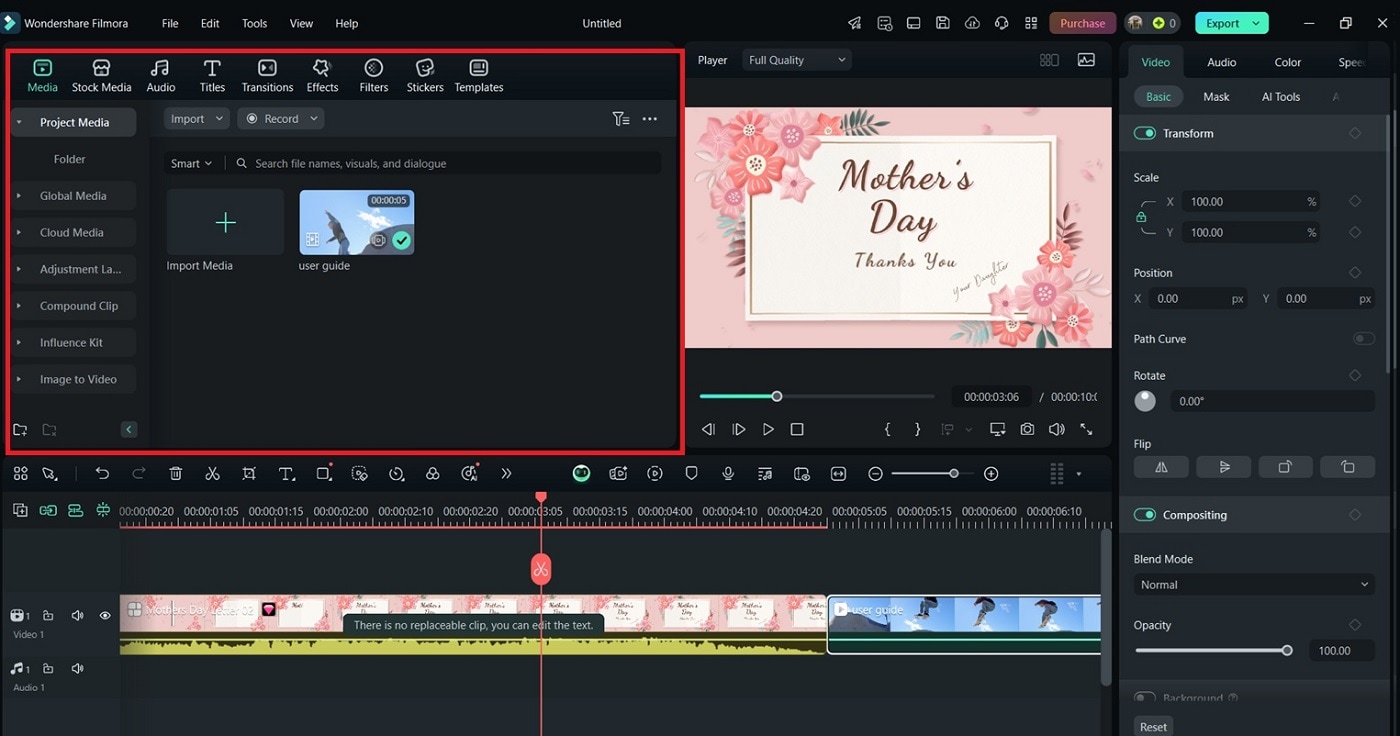Open the media filter and sort options

tap(621, 119)
